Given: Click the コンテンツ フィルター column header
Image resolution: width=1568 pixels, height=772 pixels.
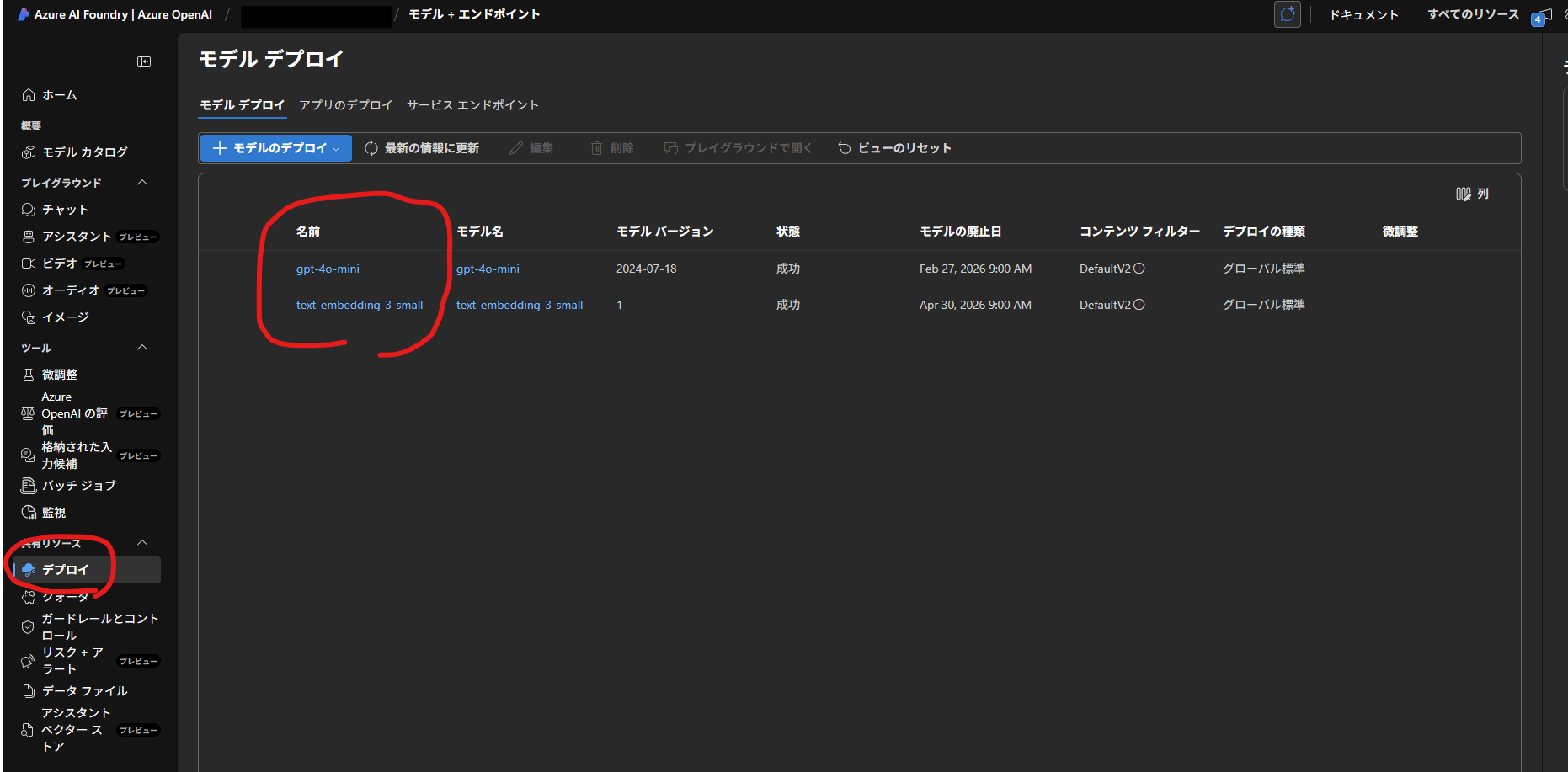Looking at the screenshot, I should [x=1140, y=232].
